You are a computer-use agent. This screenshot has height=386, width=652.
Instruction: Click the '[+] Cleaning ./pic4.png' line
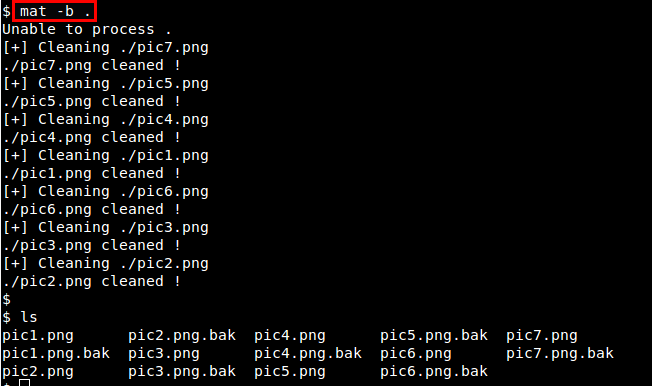[x=106, y=120]
